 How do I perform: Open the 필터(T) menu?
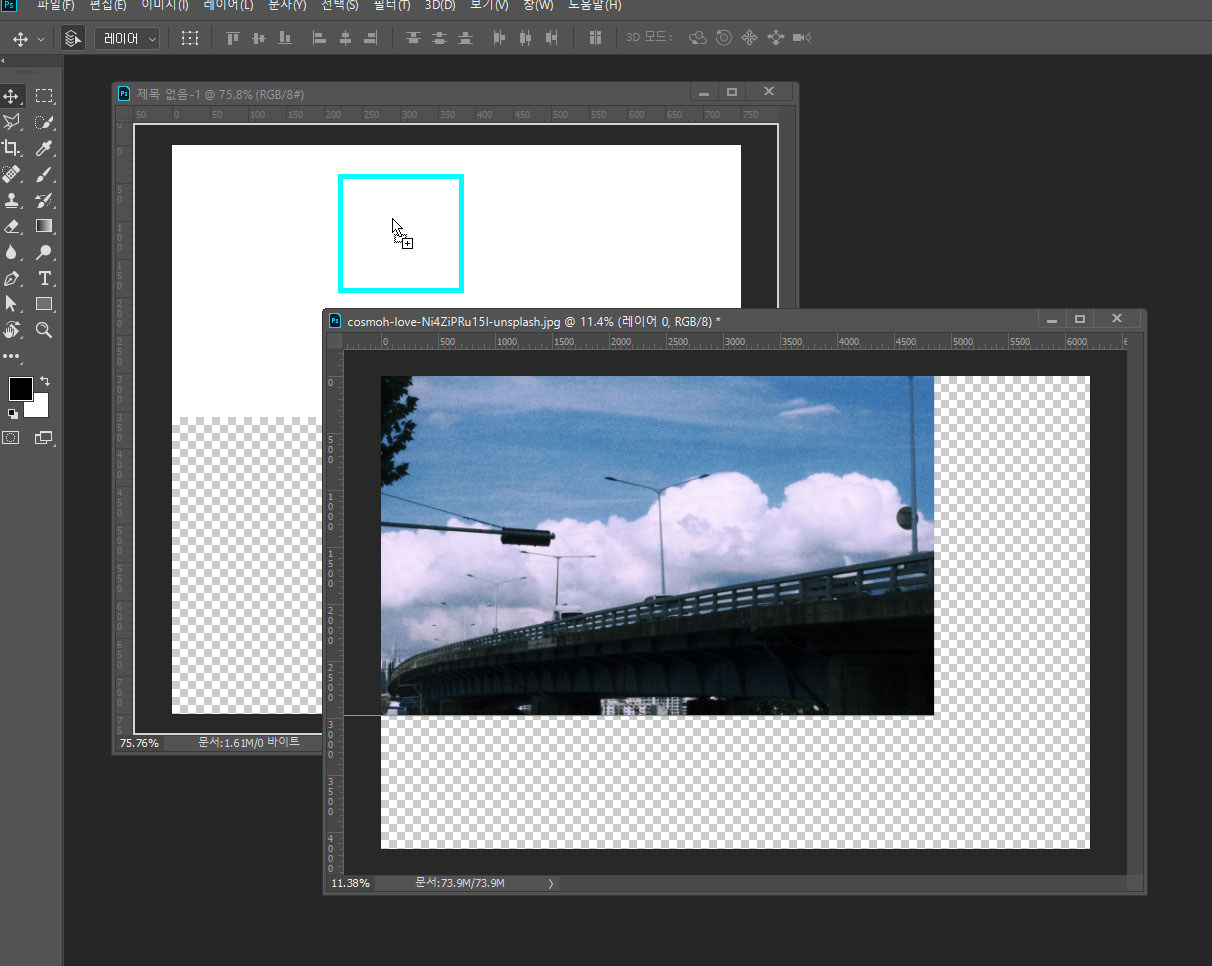391,5
